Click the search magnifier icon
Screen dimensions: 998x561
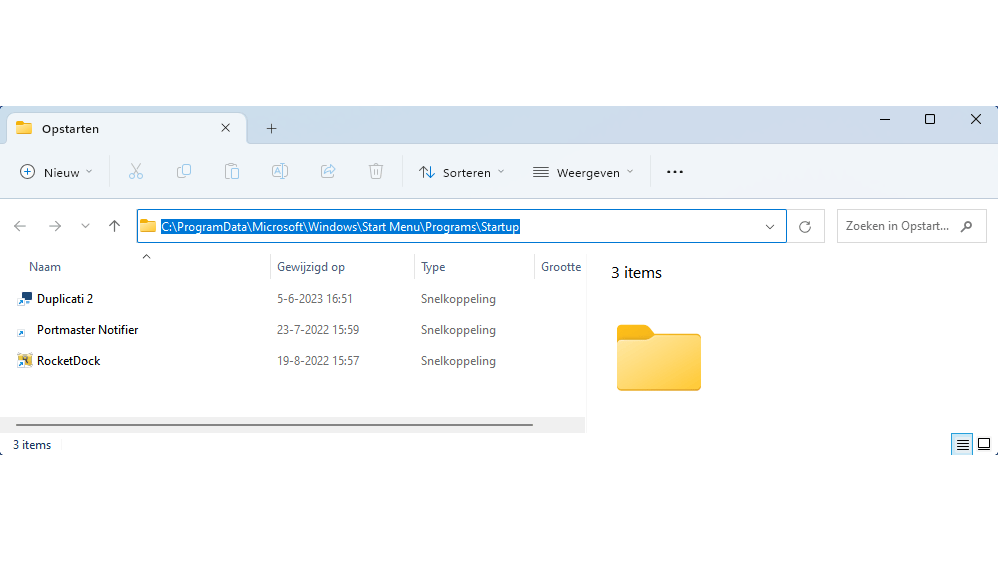point(967,226)
